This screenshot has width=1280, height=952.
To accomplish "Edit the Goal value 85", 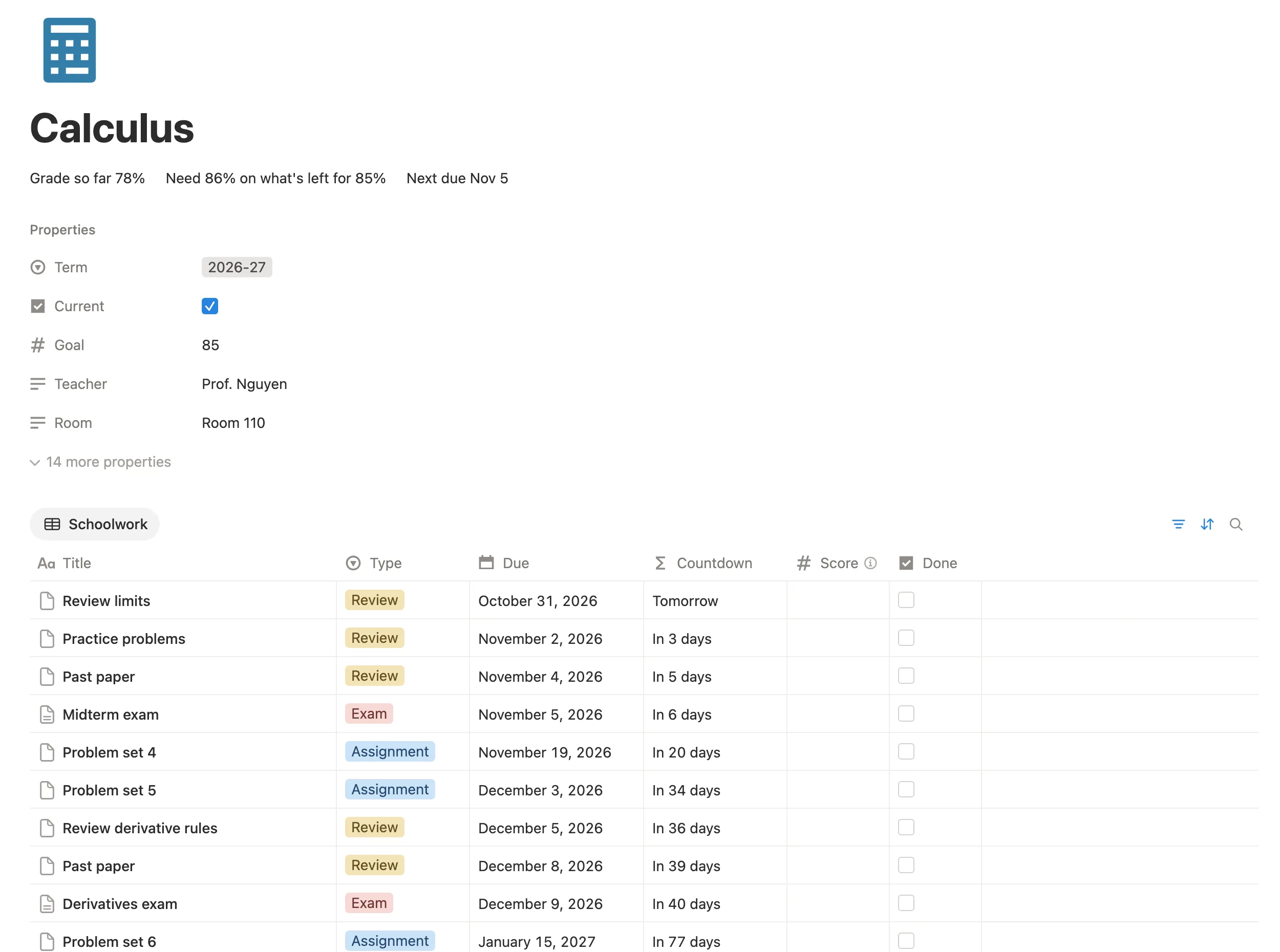I will tap(210, 345).
